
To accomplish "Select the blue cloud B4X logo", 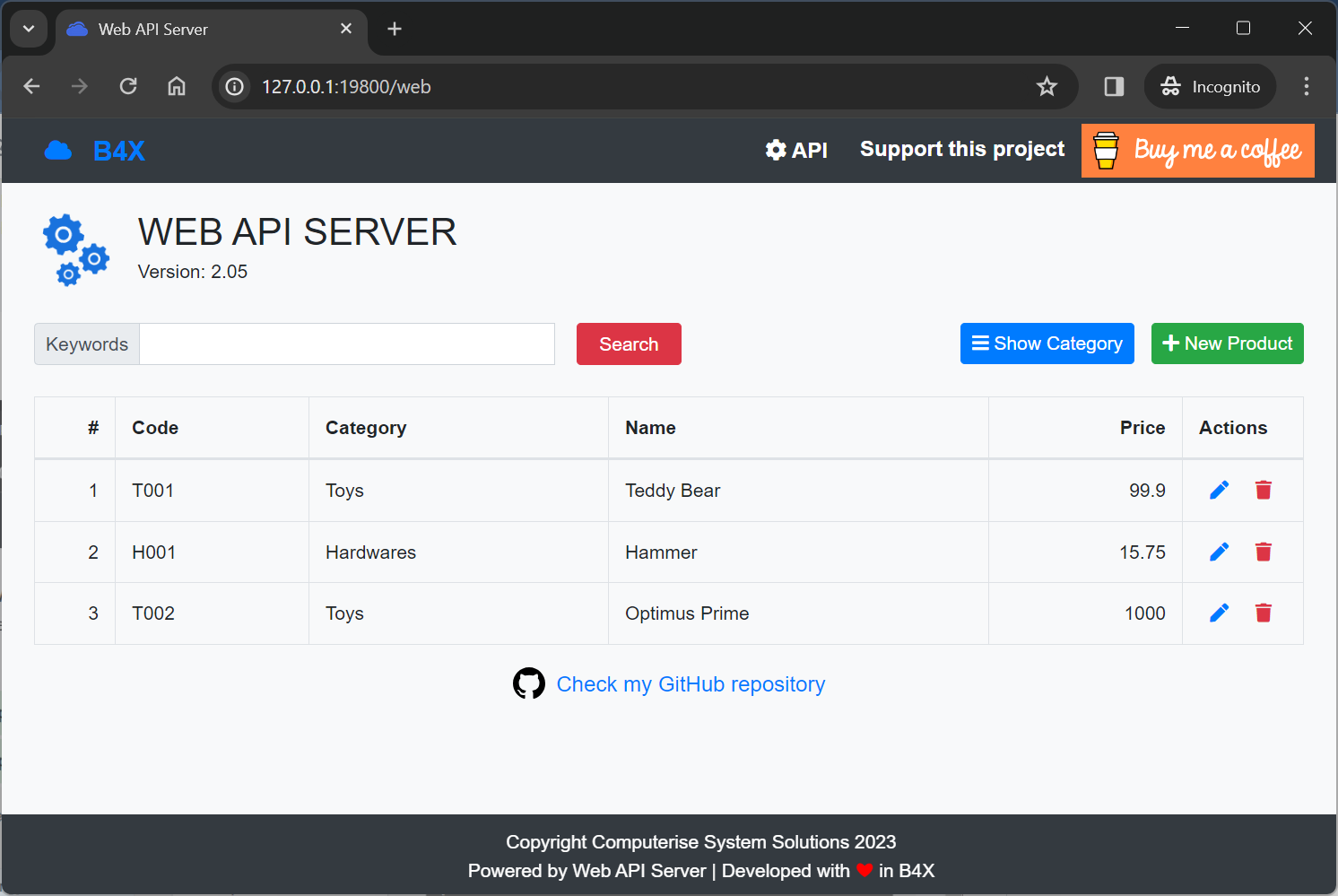I will 57,150.
